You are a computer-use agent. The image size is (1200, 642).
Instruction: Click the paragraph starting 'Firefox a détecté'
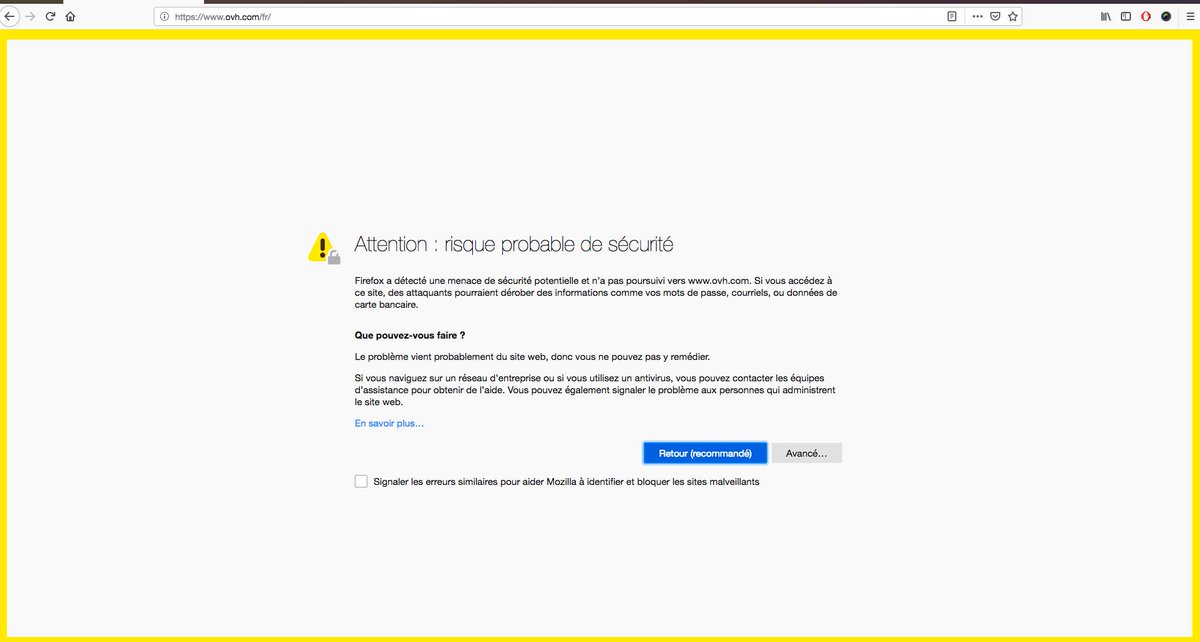pos(596,292)
